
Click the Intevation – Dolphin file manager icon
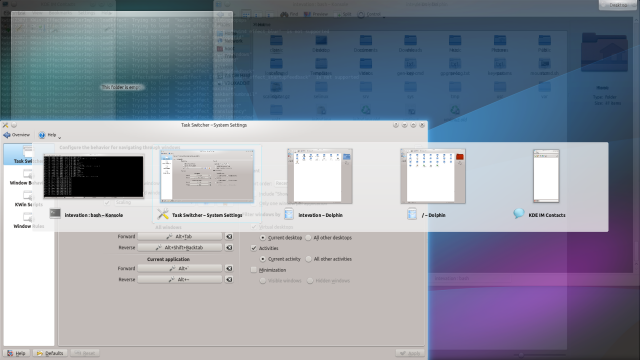point(289,214)
